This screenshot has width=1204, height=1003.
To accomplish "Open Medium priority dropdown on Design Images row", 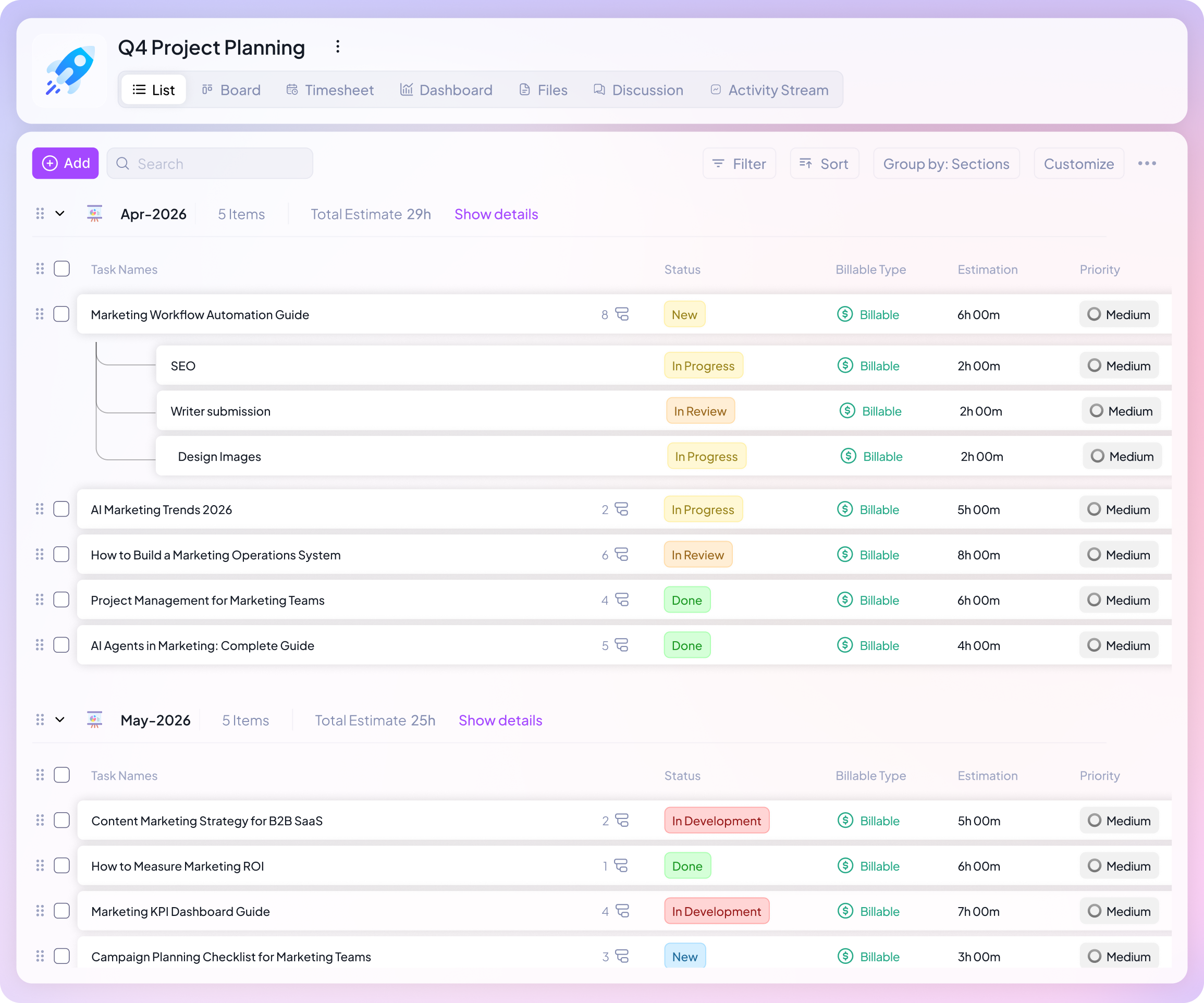I will (x=1122, y=456).
